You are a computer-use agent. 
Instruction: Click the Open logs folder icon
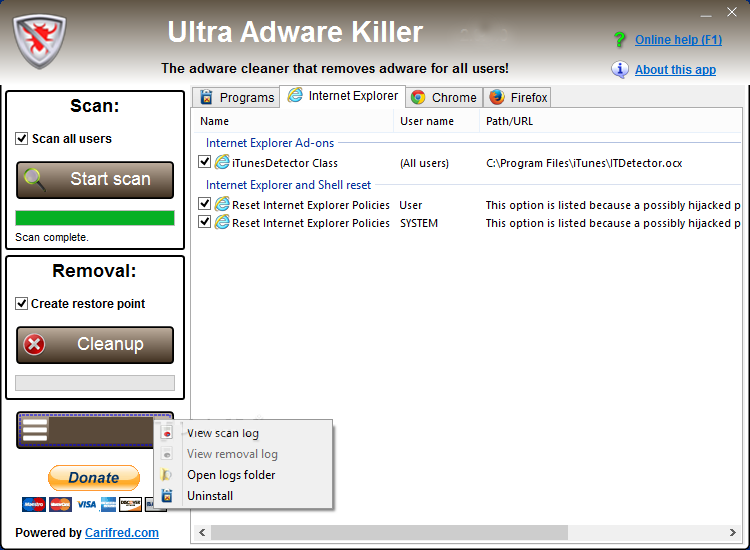tap(166, 474)
